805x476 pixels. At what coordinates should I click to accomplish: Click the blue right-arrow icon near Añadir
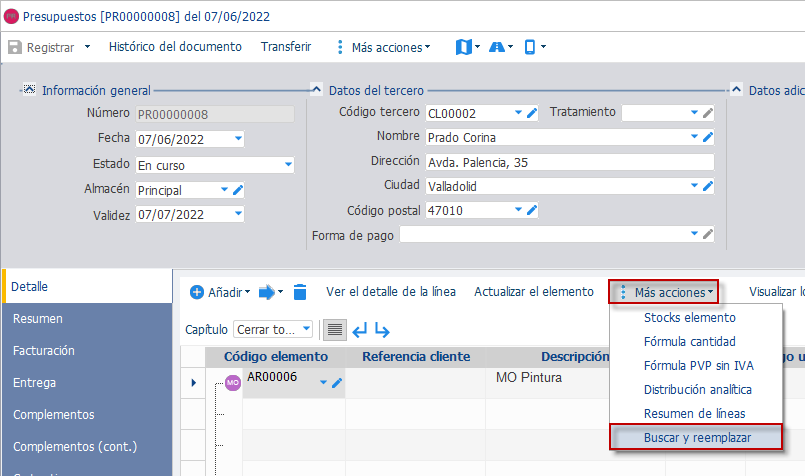[266, 292]
